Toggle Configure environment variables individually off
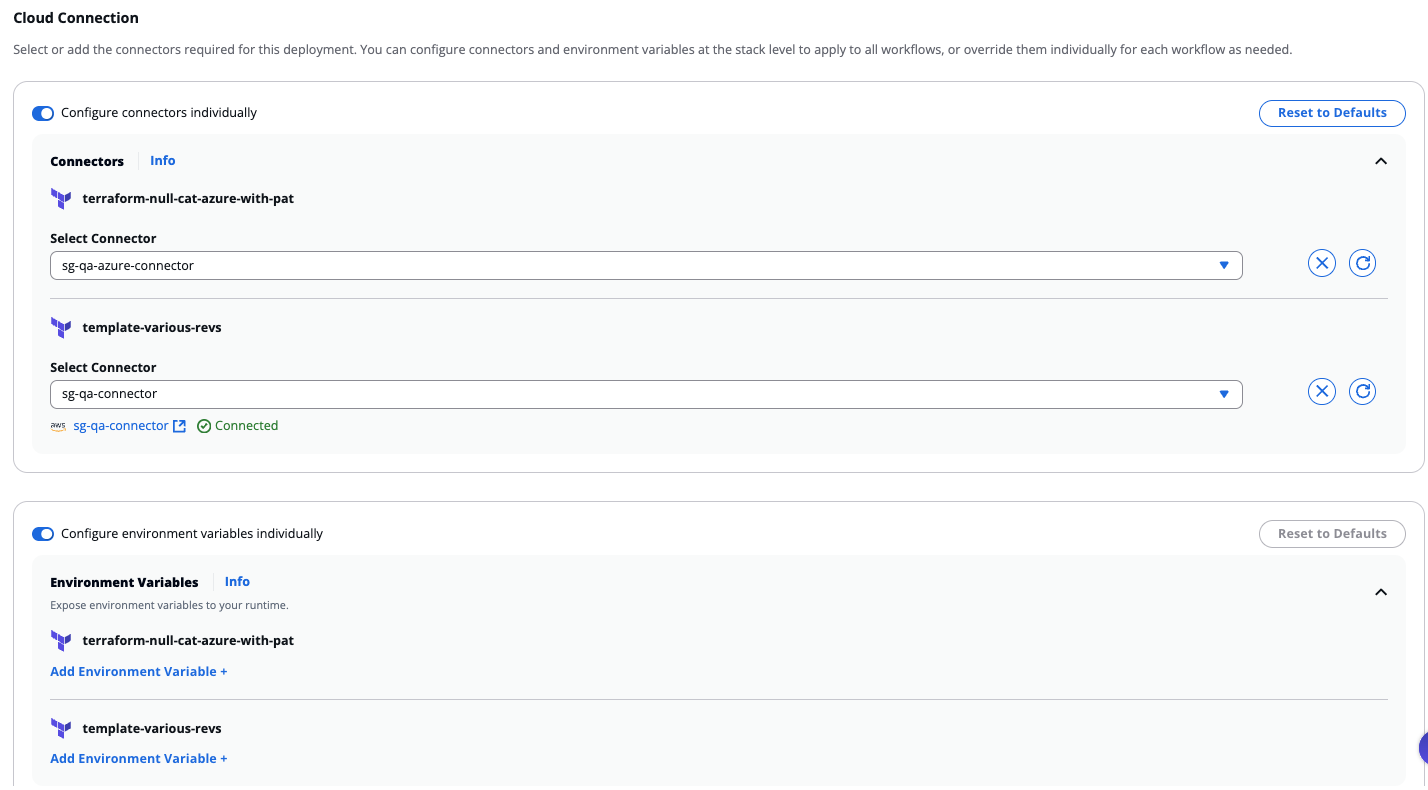This screenshot has height=790, width=1428. 42,534
